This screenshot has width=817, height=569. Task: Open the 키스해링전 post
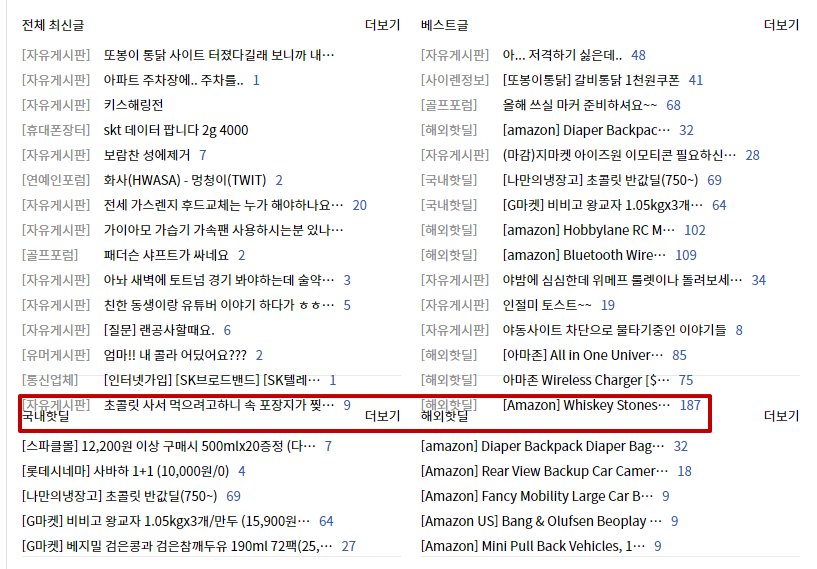click(133, 105)
